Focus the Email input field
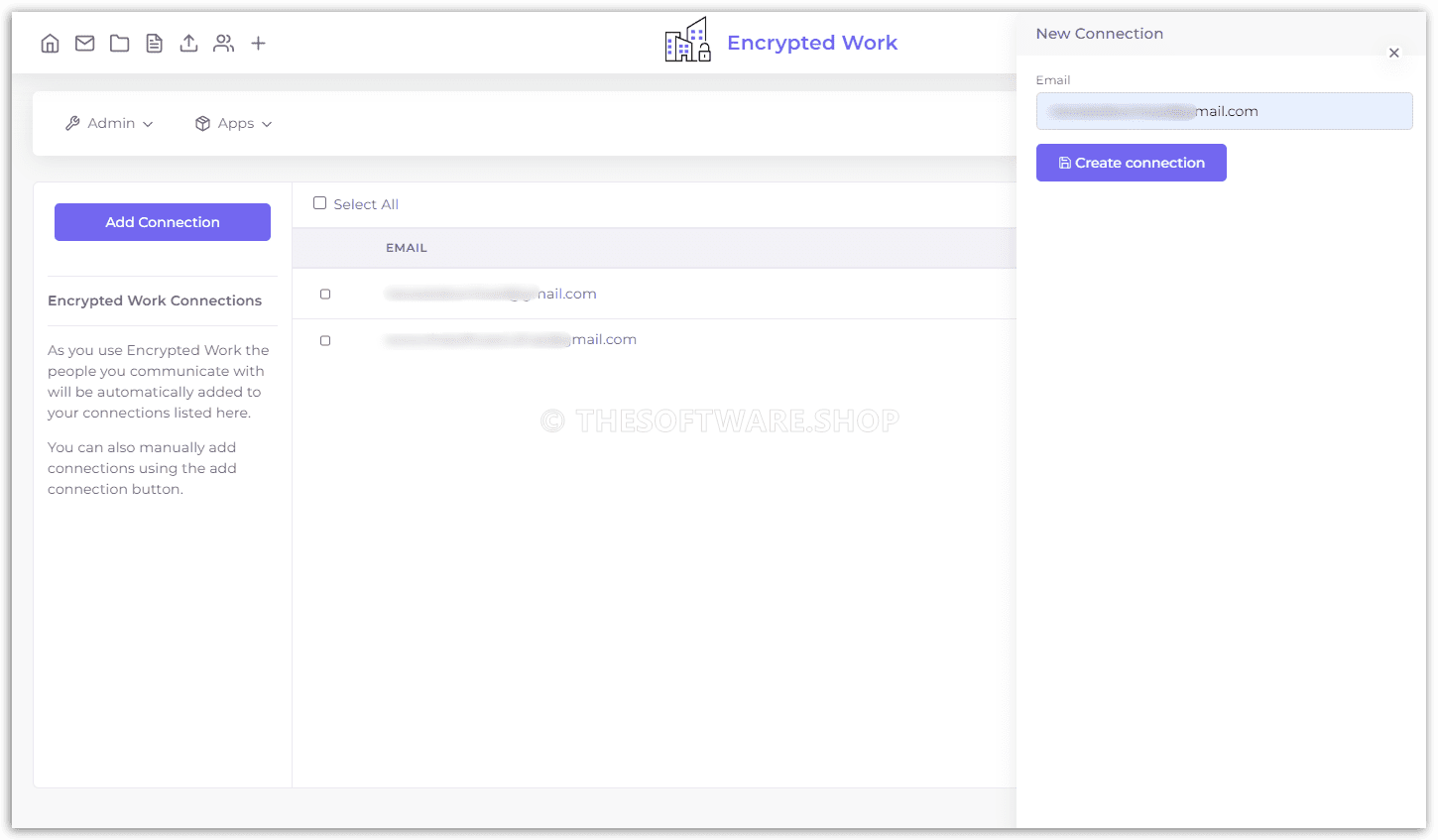Screen dimensions: 1438x840 [1225, 111]
